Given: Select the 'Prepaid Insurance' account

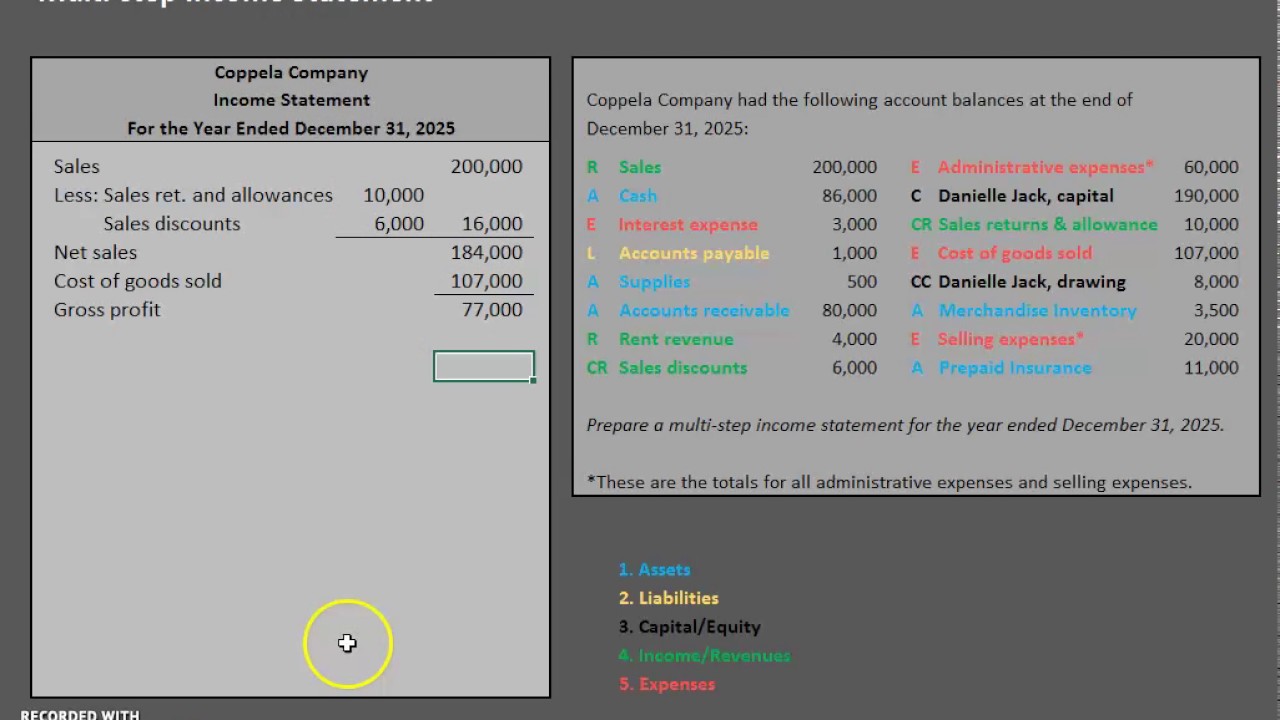Looking at the screenshot, I should [x=1014, y=367].
